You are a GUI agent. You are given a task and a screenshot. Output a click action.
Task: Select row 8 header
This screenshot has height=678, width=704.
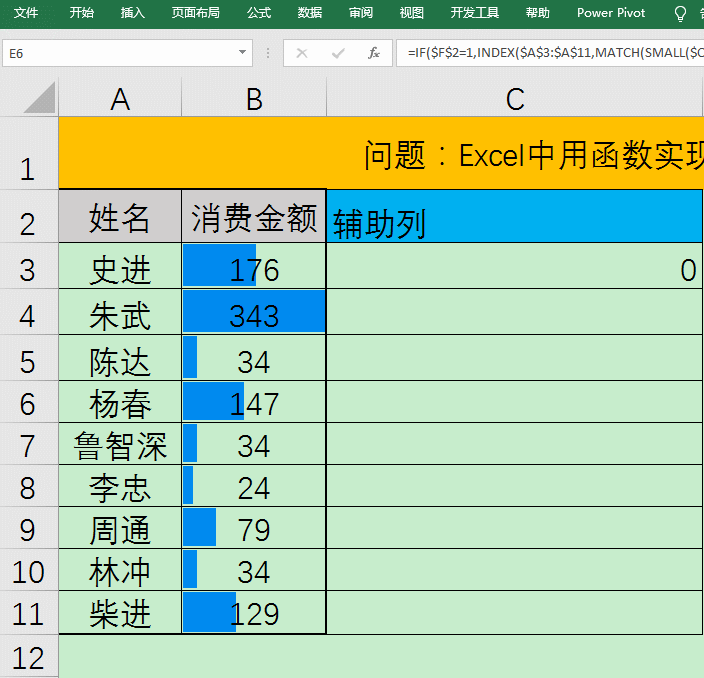(28, 486)
